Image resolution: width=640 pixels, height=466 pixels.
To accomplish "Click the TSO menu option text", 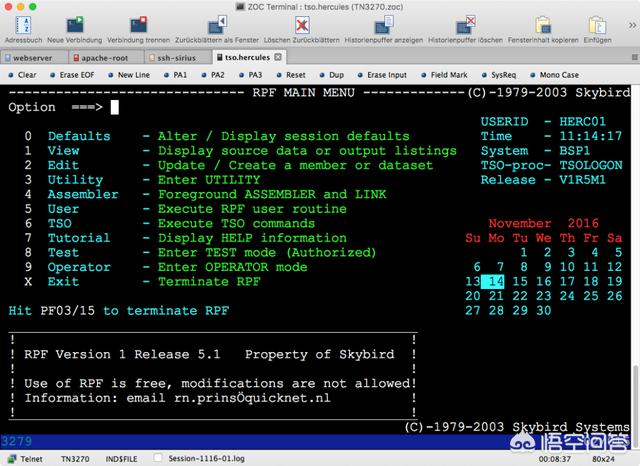I will point(60,223).
